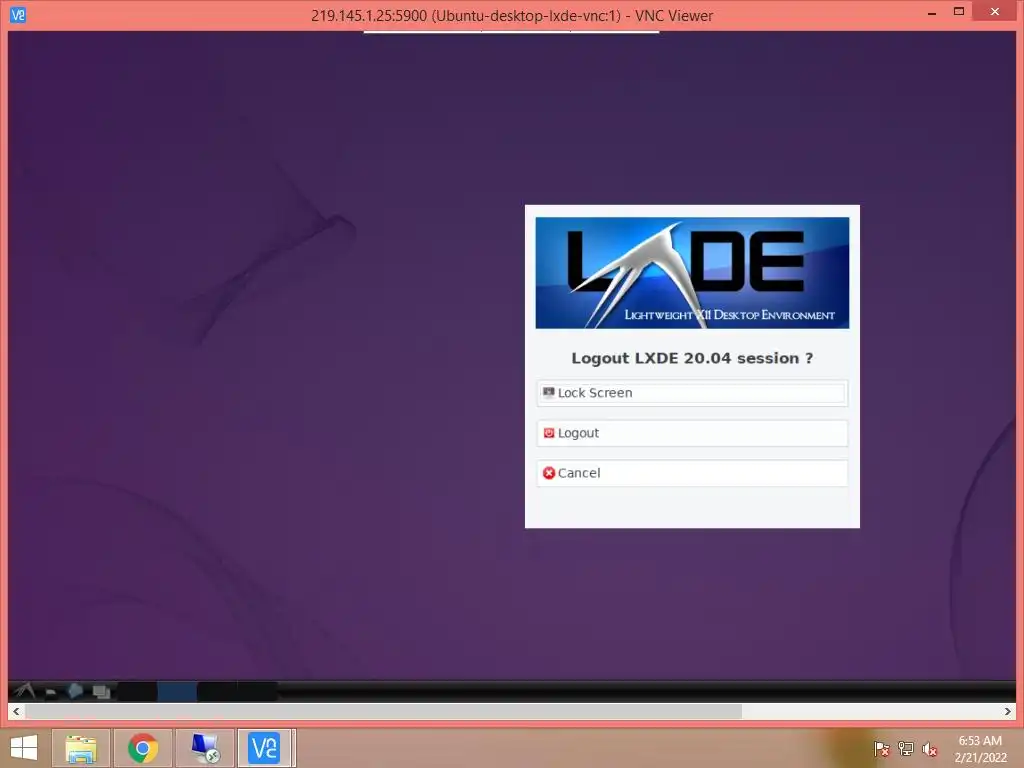Maximize the VNC Viewer window
Image resolution: width=1024 pixels, height=768 pixels.
coord(959,12)
